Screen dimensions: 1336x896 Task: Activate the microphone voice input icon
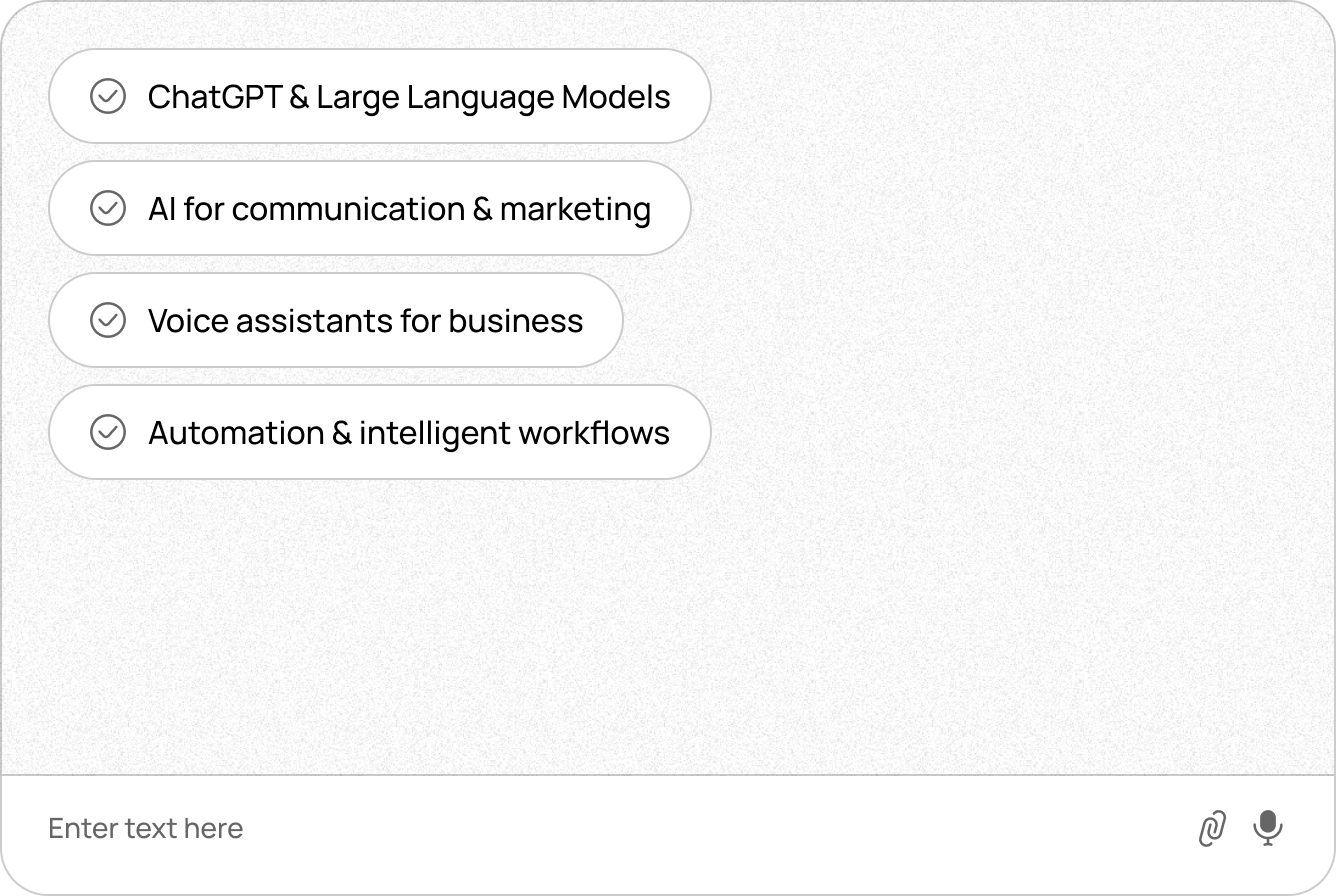(x=1268, y=828)
